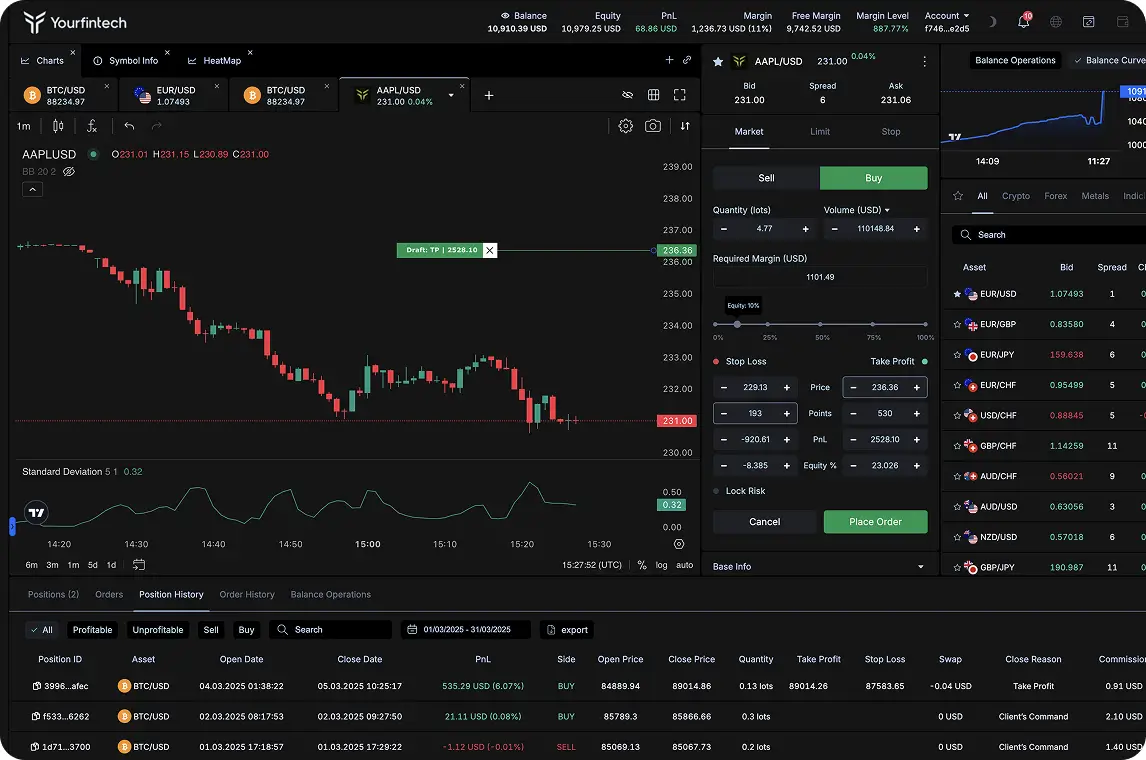The width and height of the screenshot is (1146, 760).
Task: Open the notifications bell
Action: [x=1023, y=21]
